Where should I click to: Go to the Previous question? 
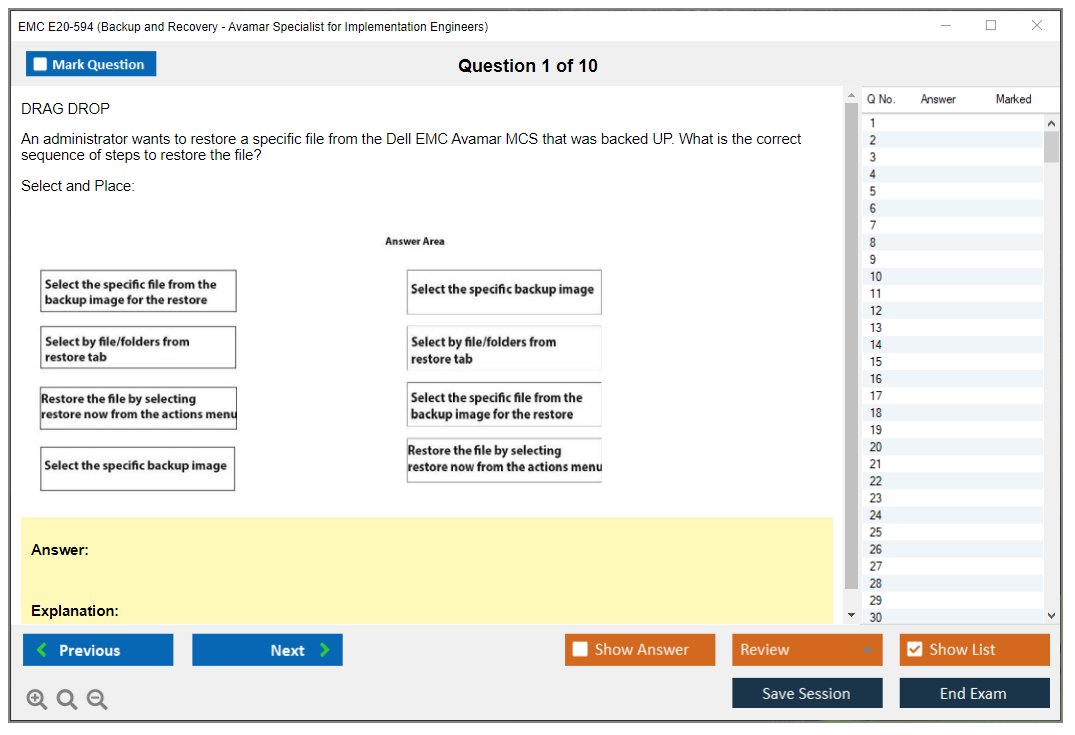click(x=98, y=650)
